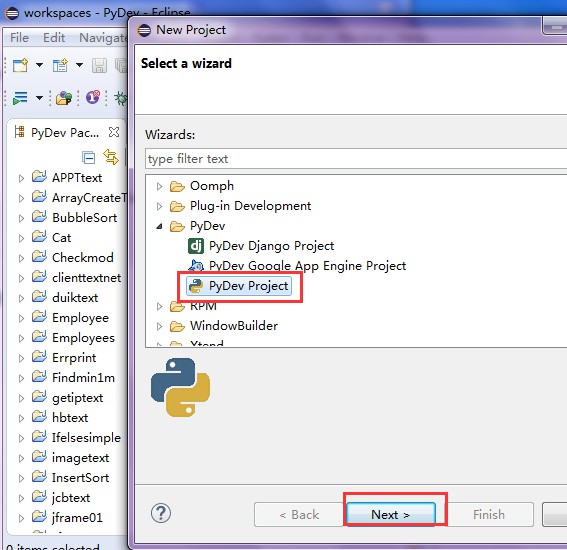Click the Save toolbar icon
This screenshot has width=567, height=550.
99,66
